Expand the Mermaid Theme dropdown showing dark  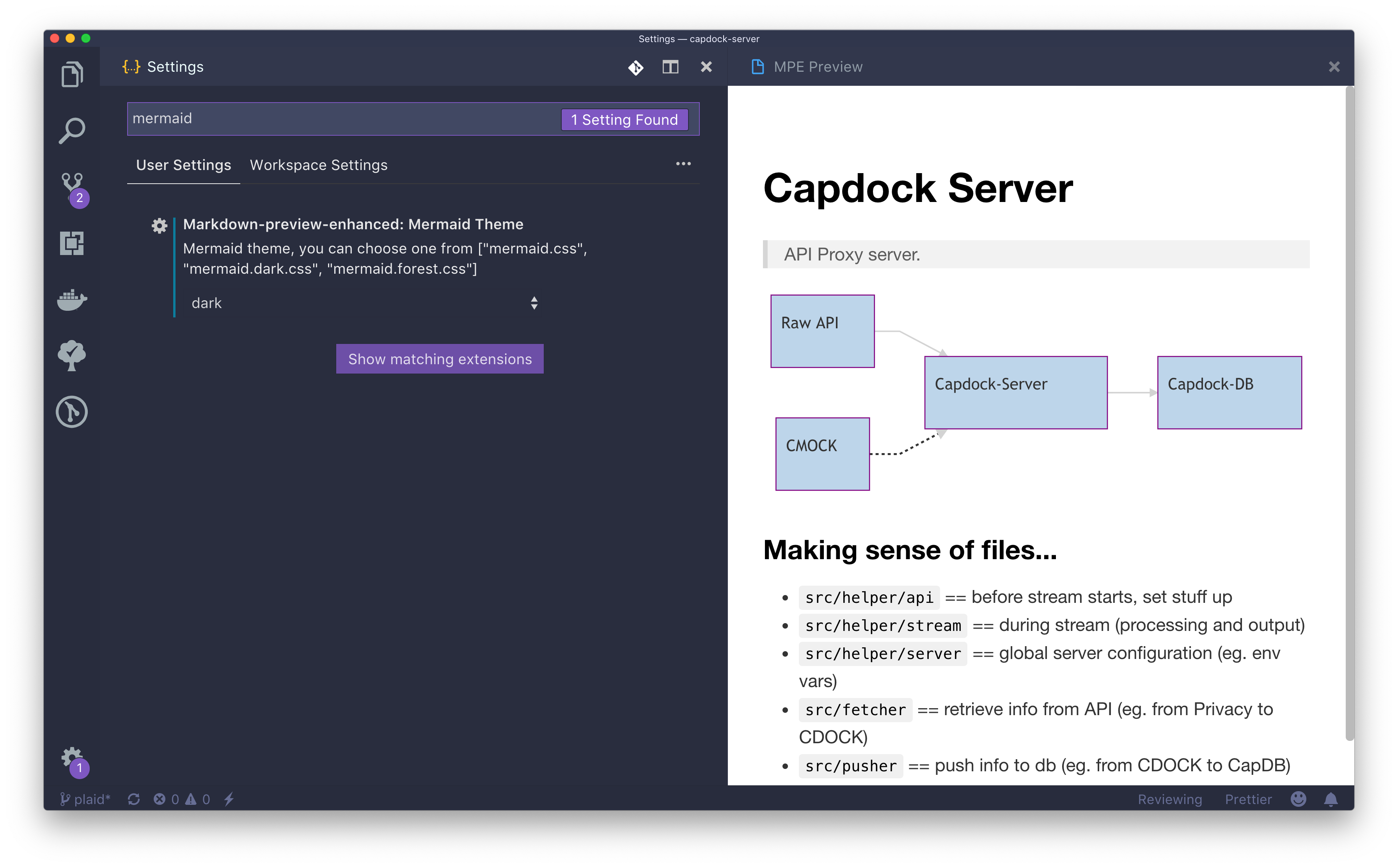point(364,303)
